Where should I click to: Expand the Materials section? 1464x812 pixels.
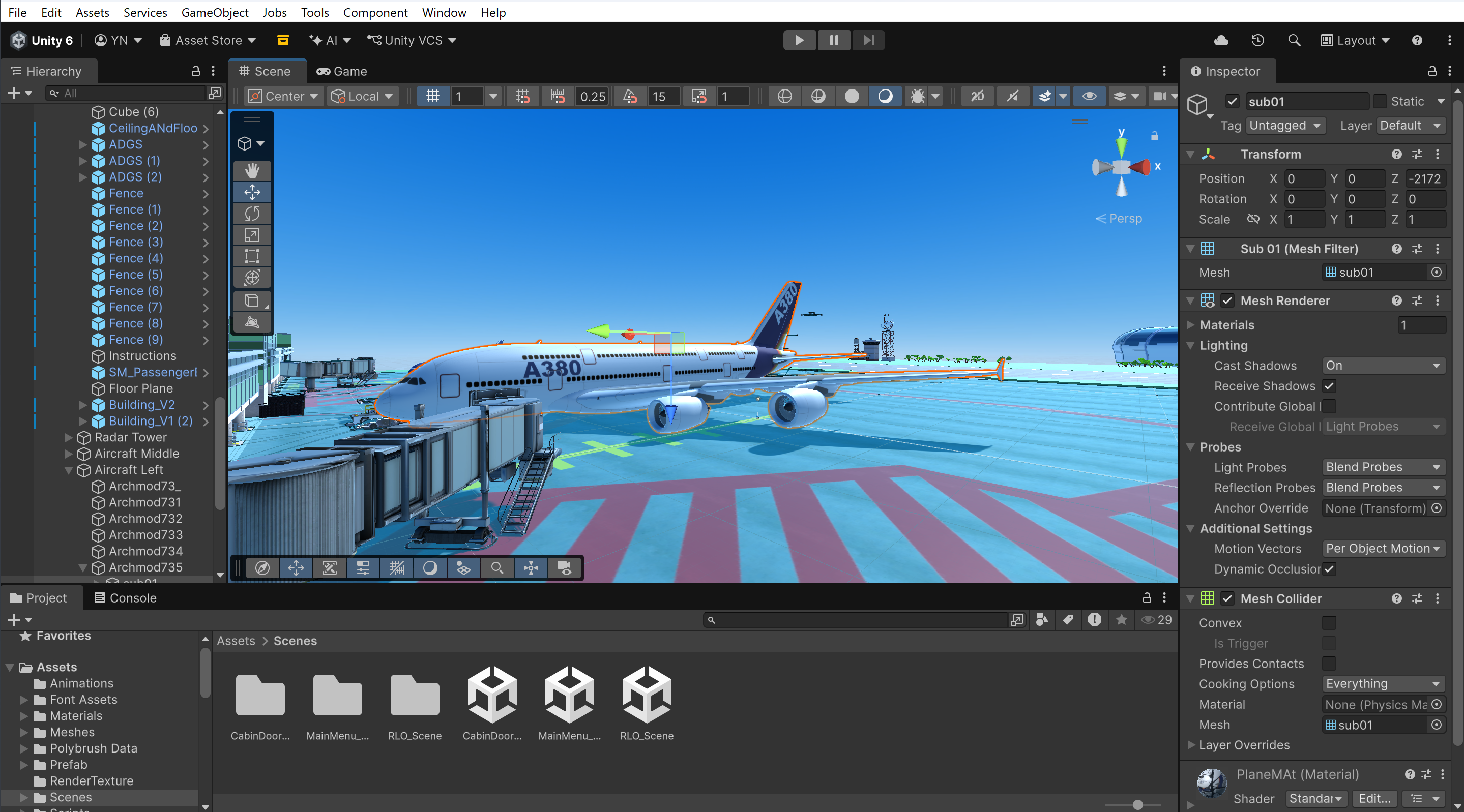coord(1190,325)
